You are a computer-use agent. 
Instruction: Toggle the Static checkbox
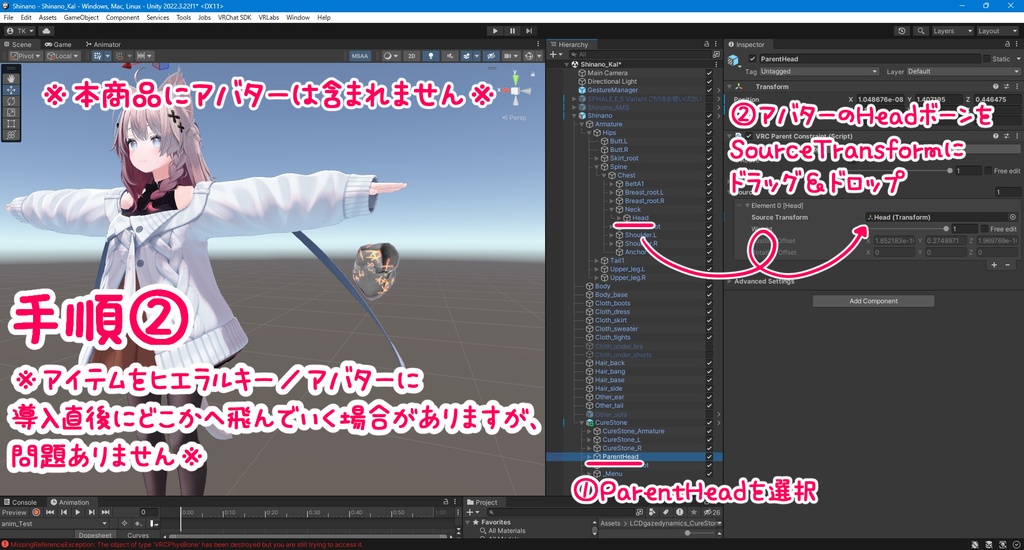(986, 59)
